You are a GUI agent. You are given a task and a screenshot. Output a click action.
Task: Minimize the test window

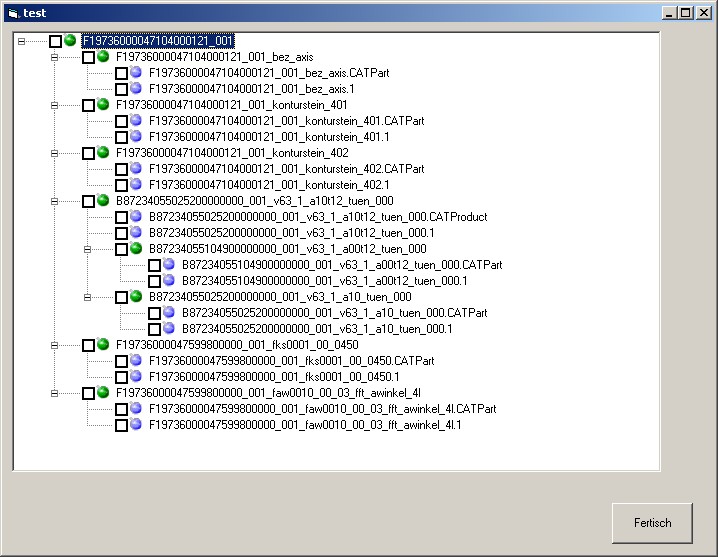point(670,13)
